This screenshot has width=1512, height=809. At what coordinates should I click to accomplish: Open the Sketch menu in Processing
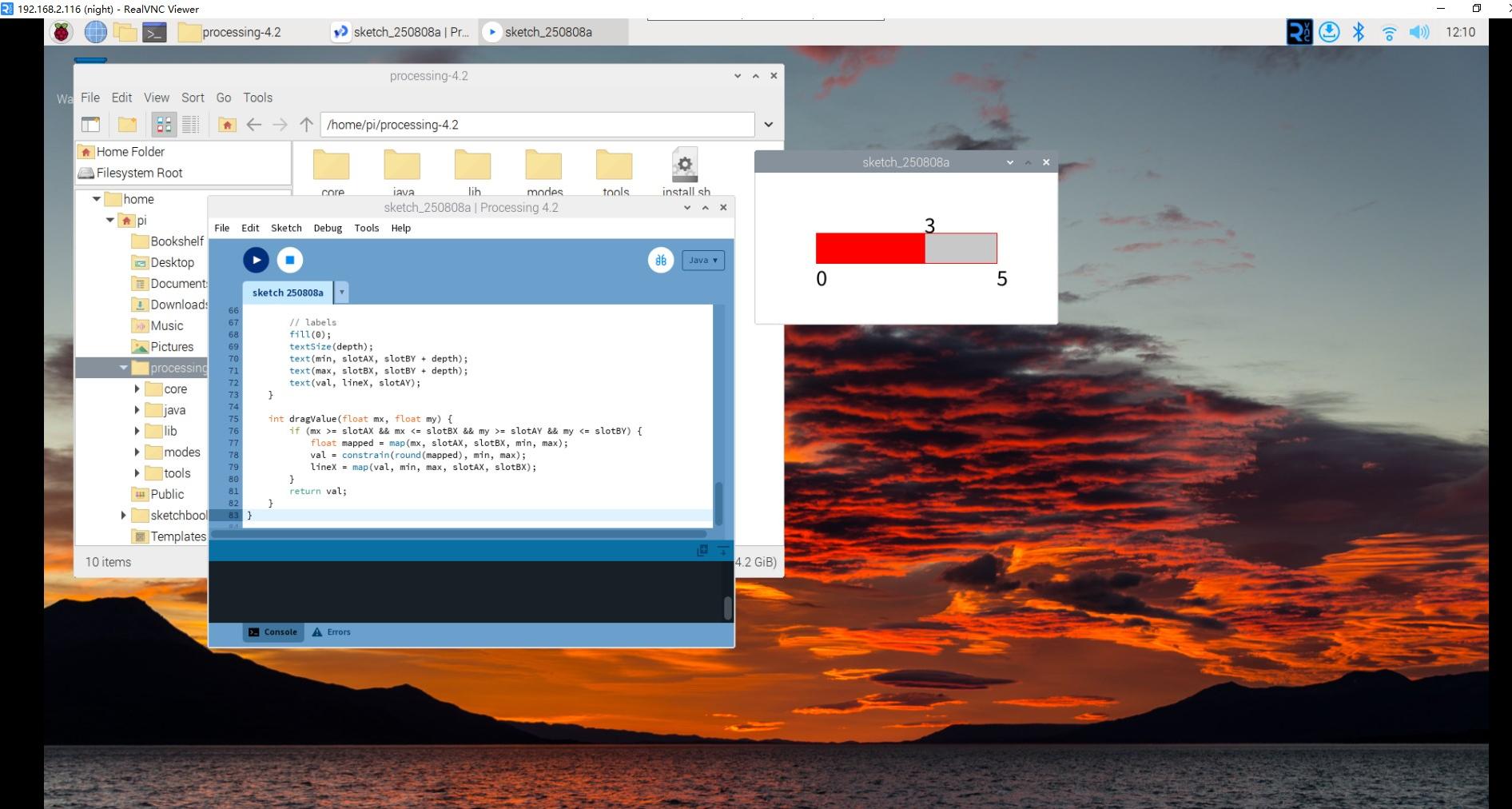(286, 228)
